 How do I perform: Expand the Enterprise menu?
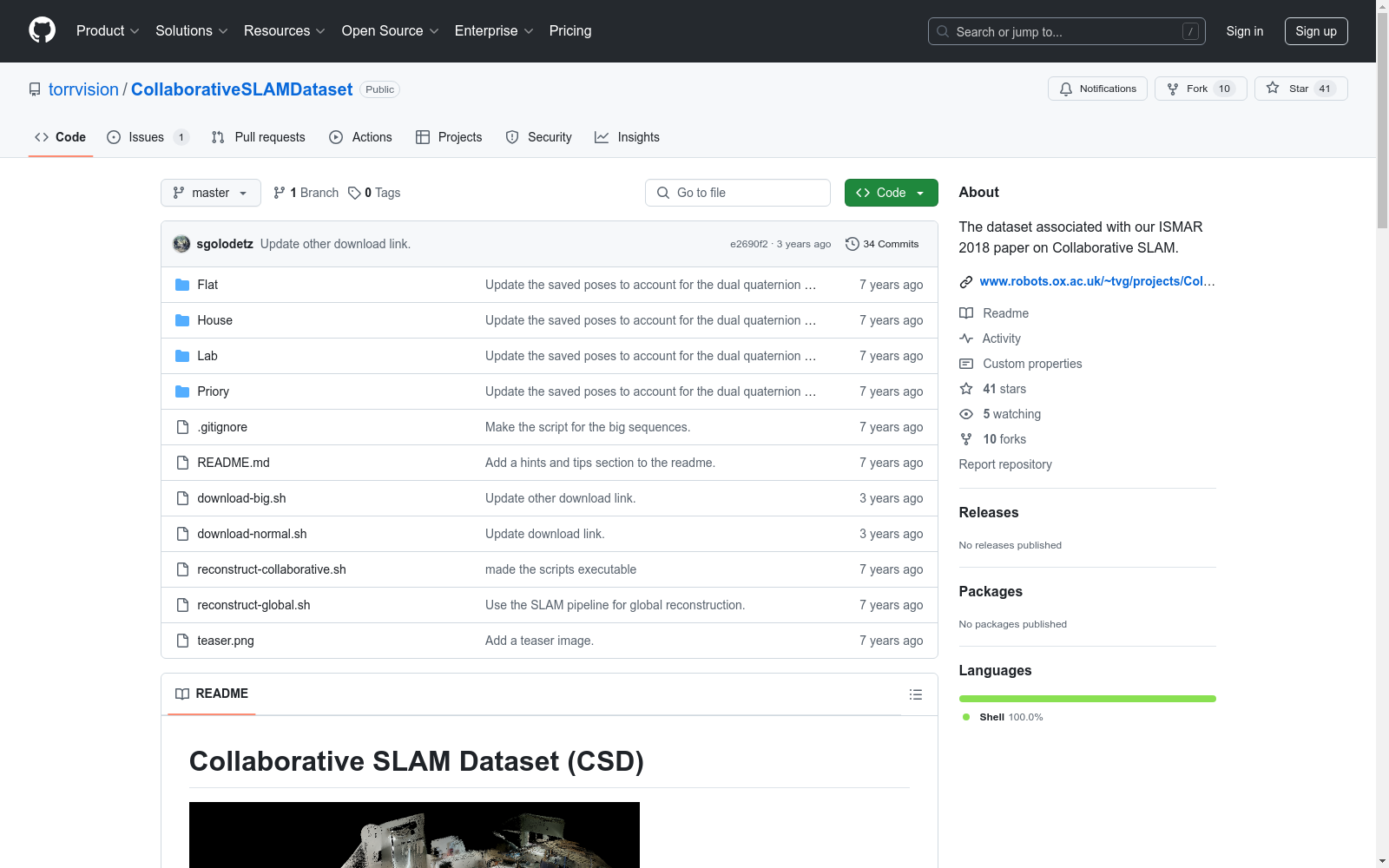(x=494, y=30)
